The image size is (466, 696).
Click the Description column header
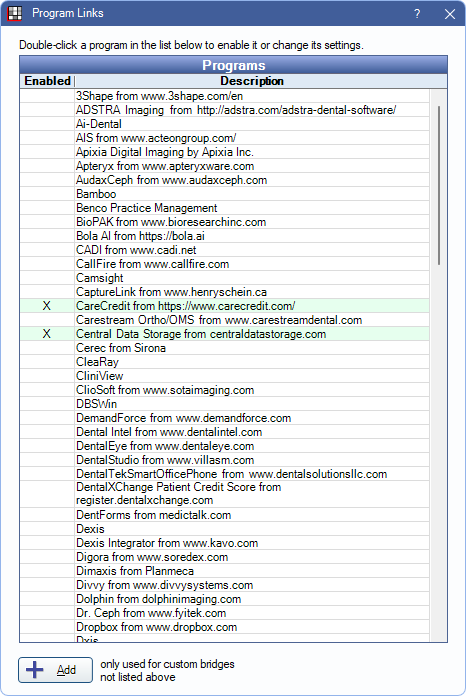[252, 81]
